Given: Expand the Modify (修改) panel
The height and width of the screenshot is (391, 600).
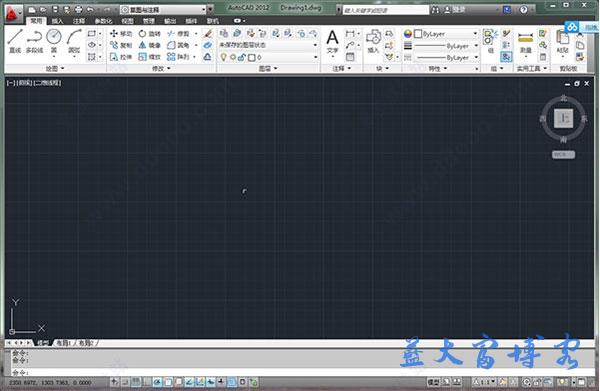Looking at the screenshot, I should pyautogui.click(x=161, y=68).
